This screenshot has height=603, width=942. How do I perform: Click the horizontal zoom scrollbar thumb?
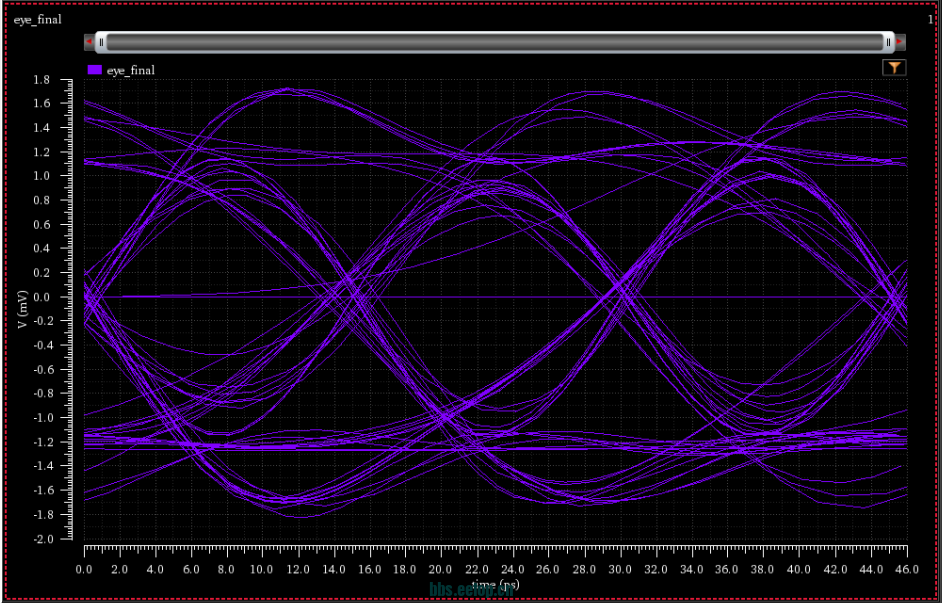pos(495,42)
